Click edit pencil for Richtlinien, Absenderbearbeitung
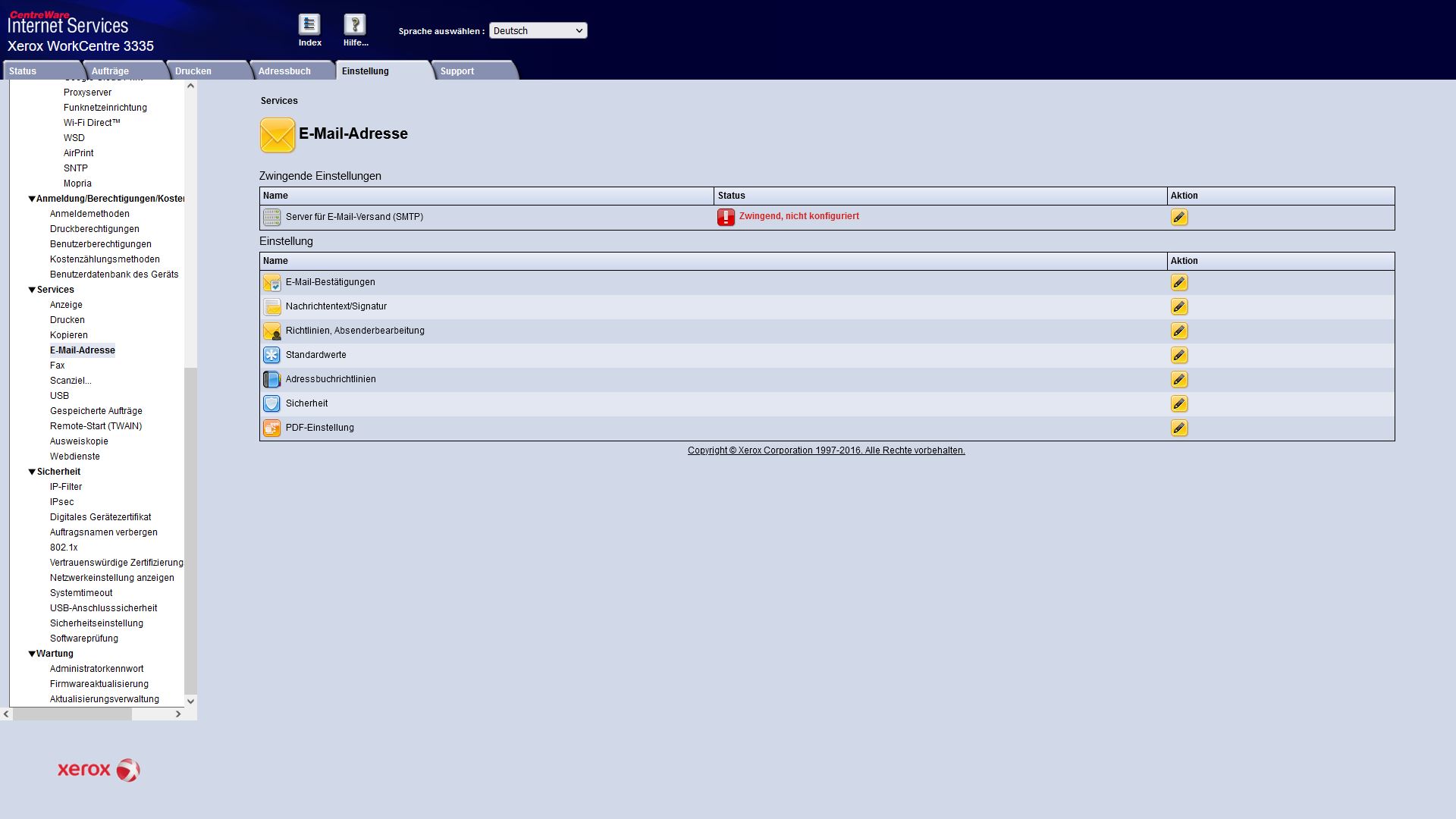The image size is (1456, 819). 1178,331
